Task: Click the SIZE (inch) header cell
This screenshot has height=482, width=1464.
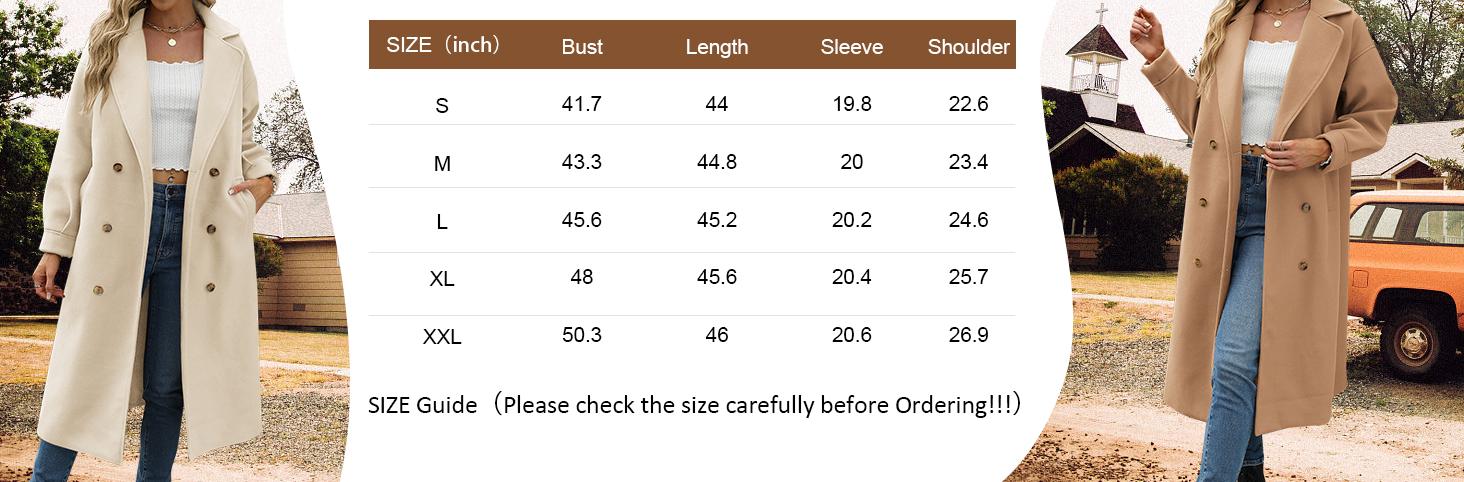Action: [x=443, y=45]
